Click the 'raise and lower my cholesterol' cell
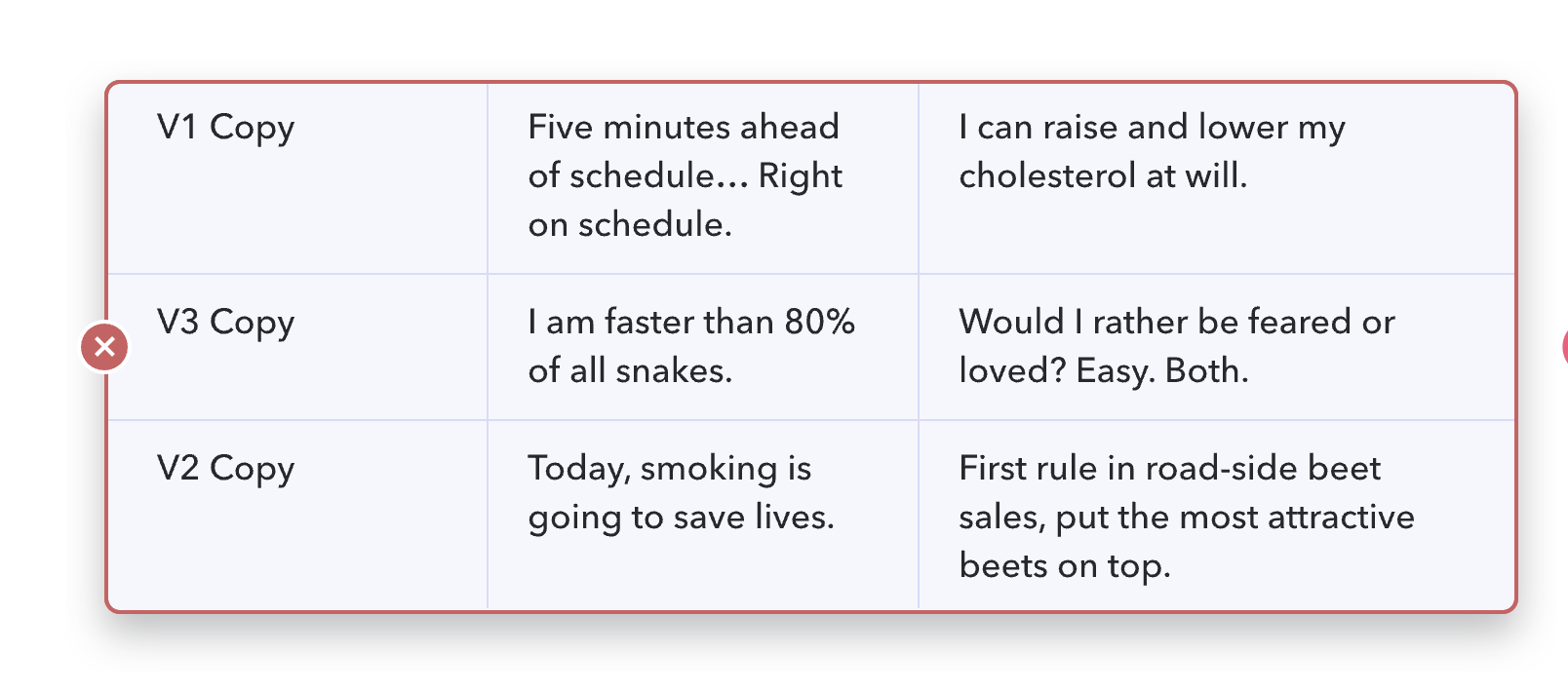The width and height of the screenshot is (1568, 692). tap(1216, 178)
